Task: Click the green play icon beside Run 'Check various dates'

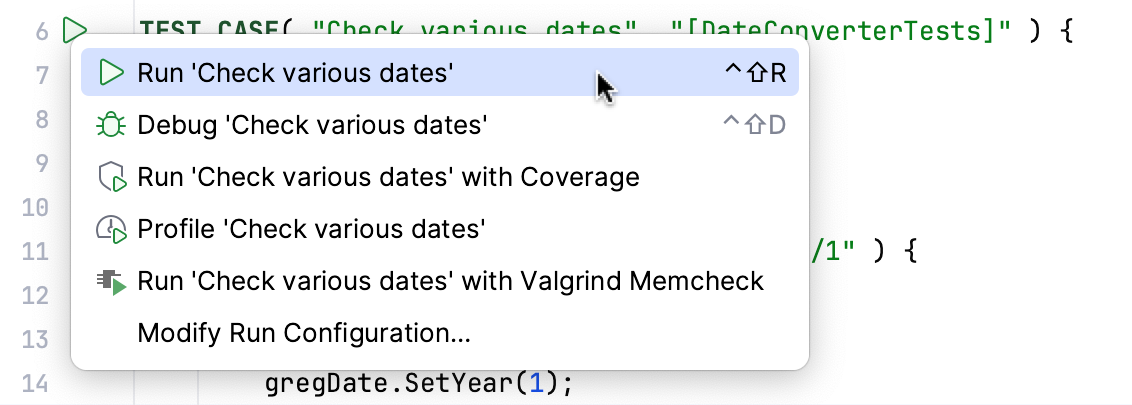Action: pyautogui.click(x=111, y=72)
